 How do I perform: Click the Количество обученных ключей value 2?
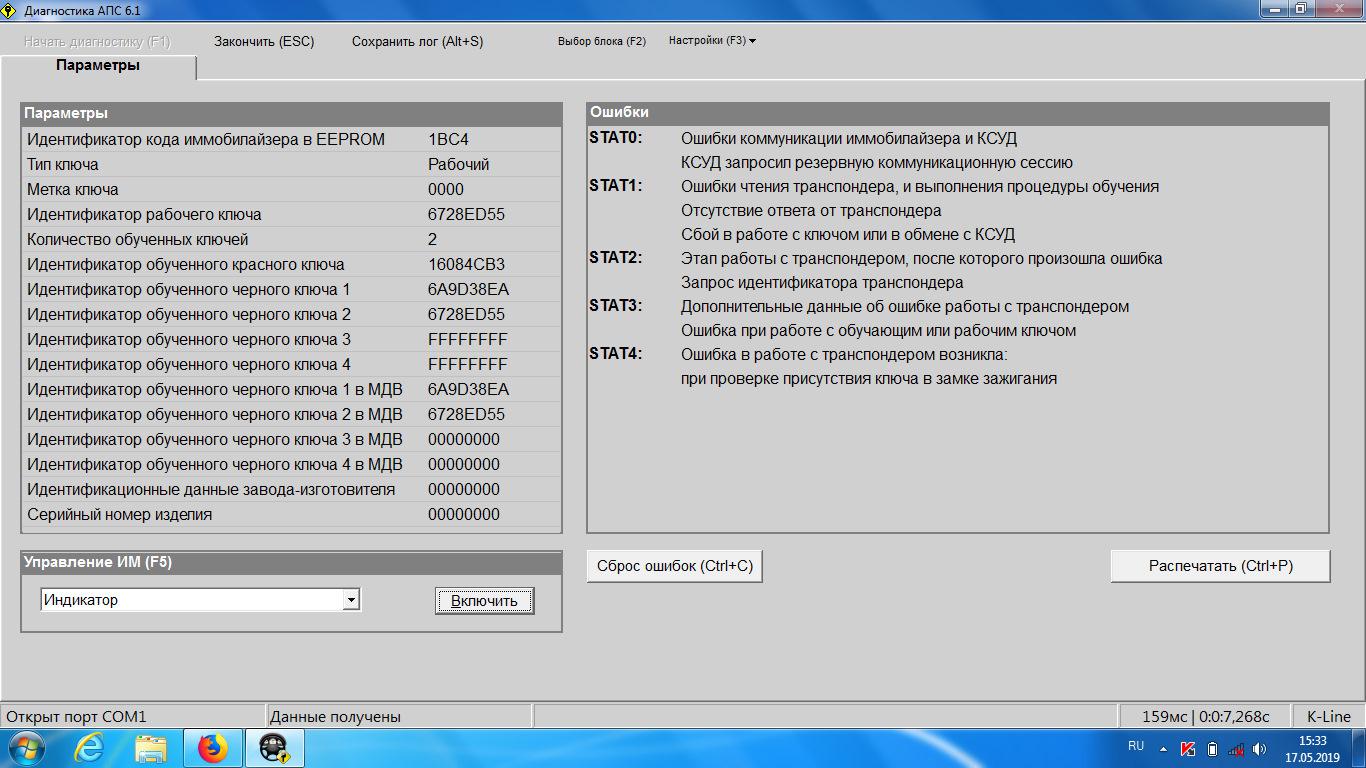point(432,240)
